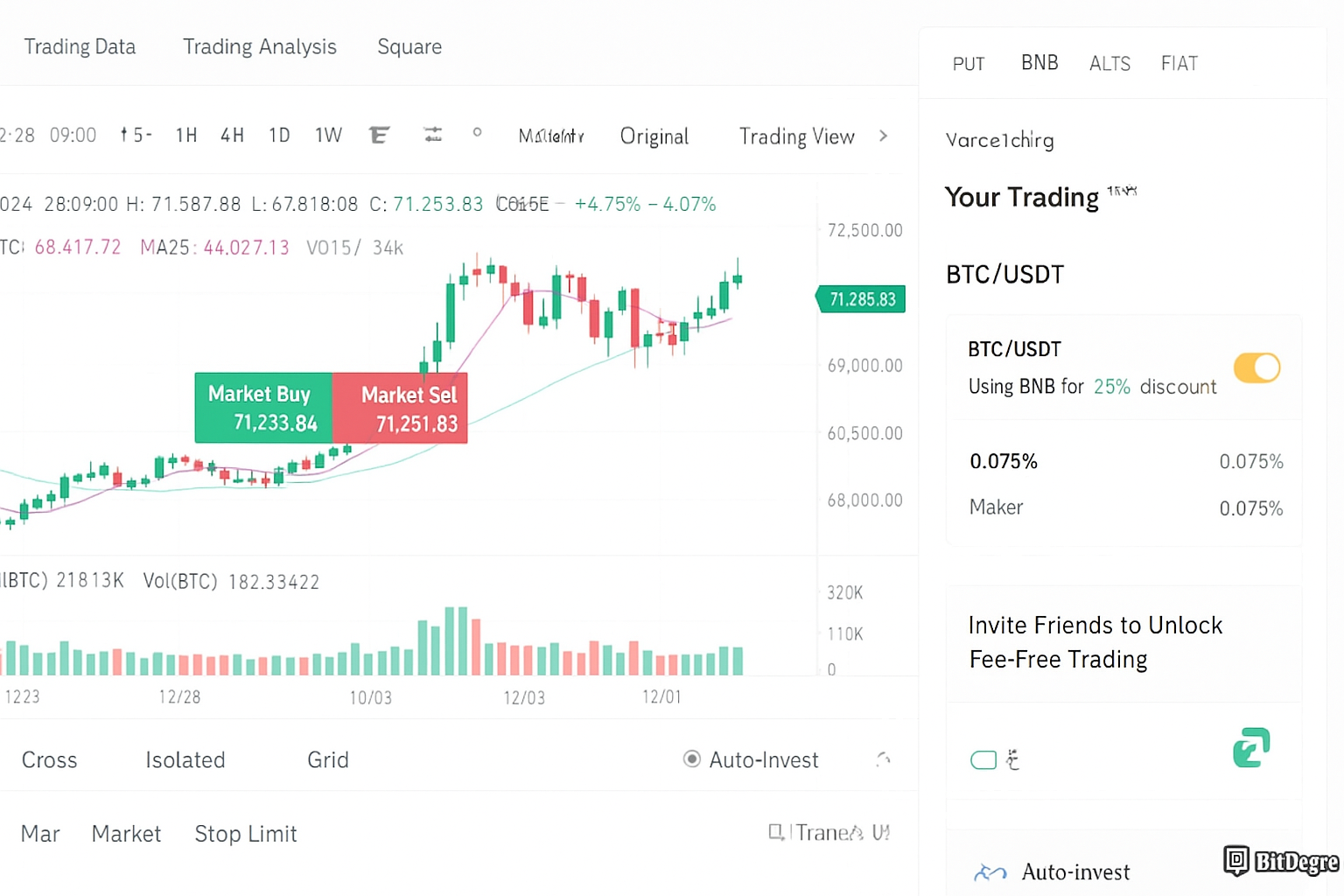Tick the green checkbox under Invite Friends
This screenshot has width=1344, height=896.
coord(983,759)
